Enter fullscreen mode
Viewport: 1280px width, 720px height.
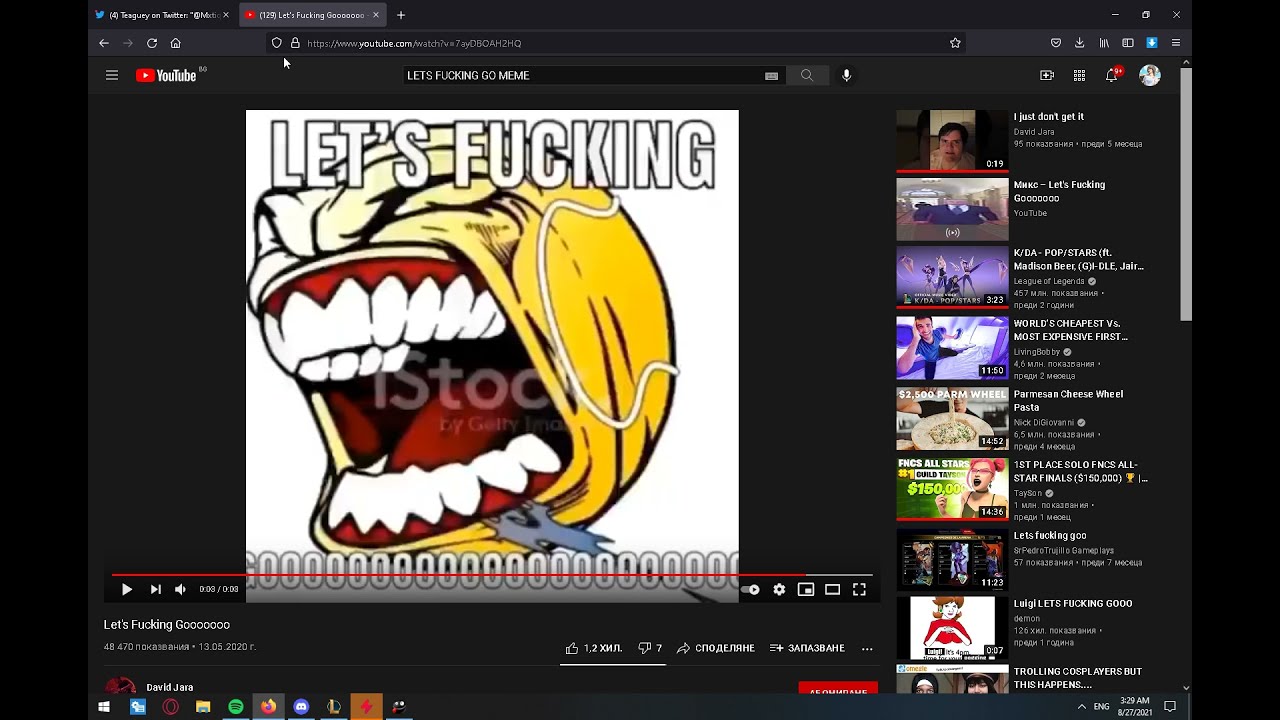(859, 590)
